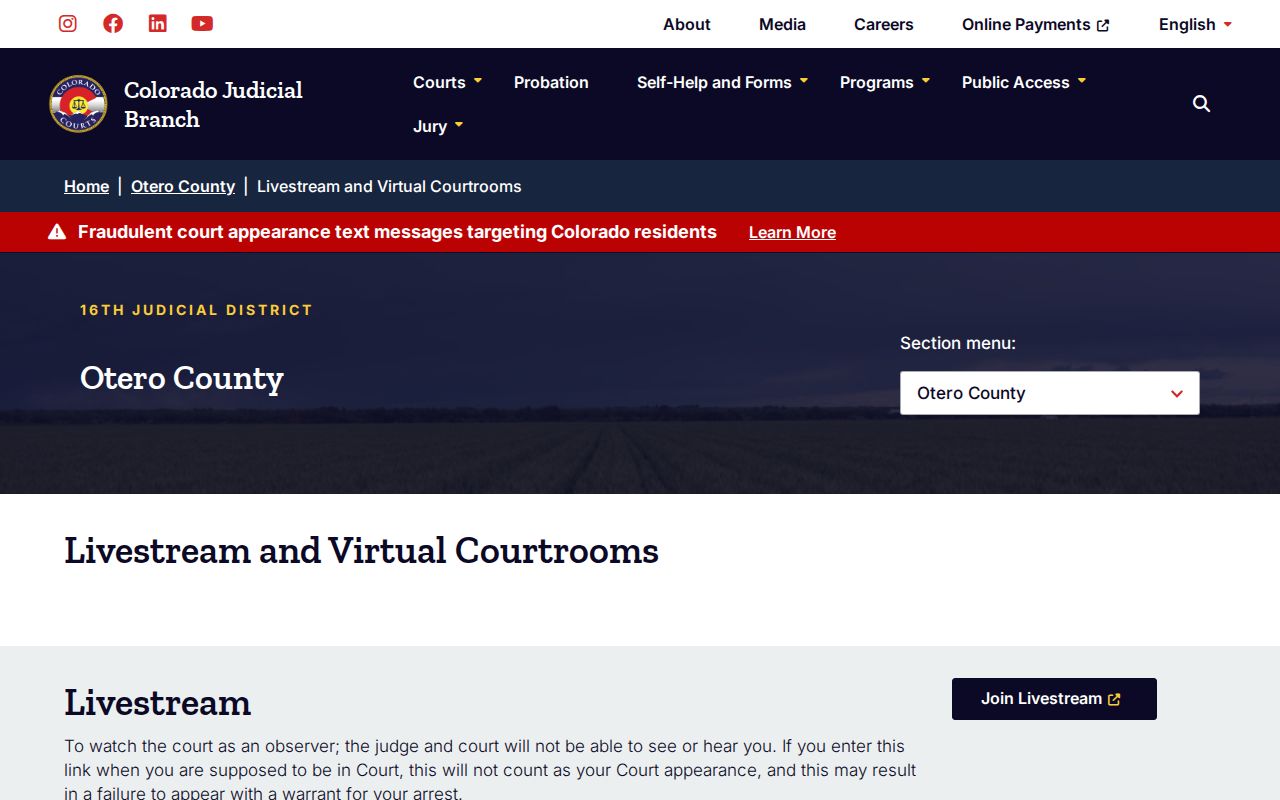Screen dimensions: 1280x800
Task: Open the Otero County section menu dropdown
Action: [1050, 393]
